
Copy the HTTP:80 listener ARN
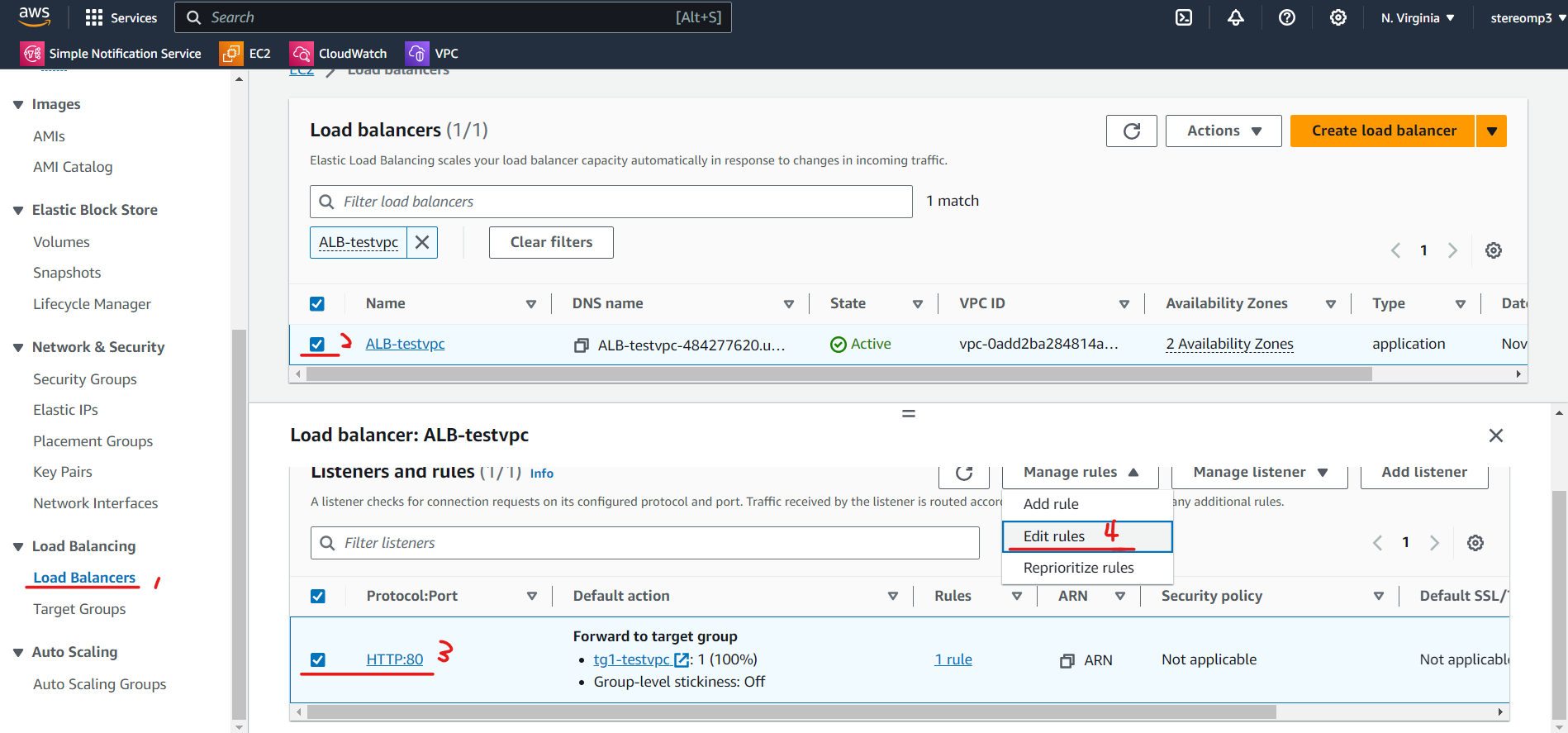(1067, 660)
